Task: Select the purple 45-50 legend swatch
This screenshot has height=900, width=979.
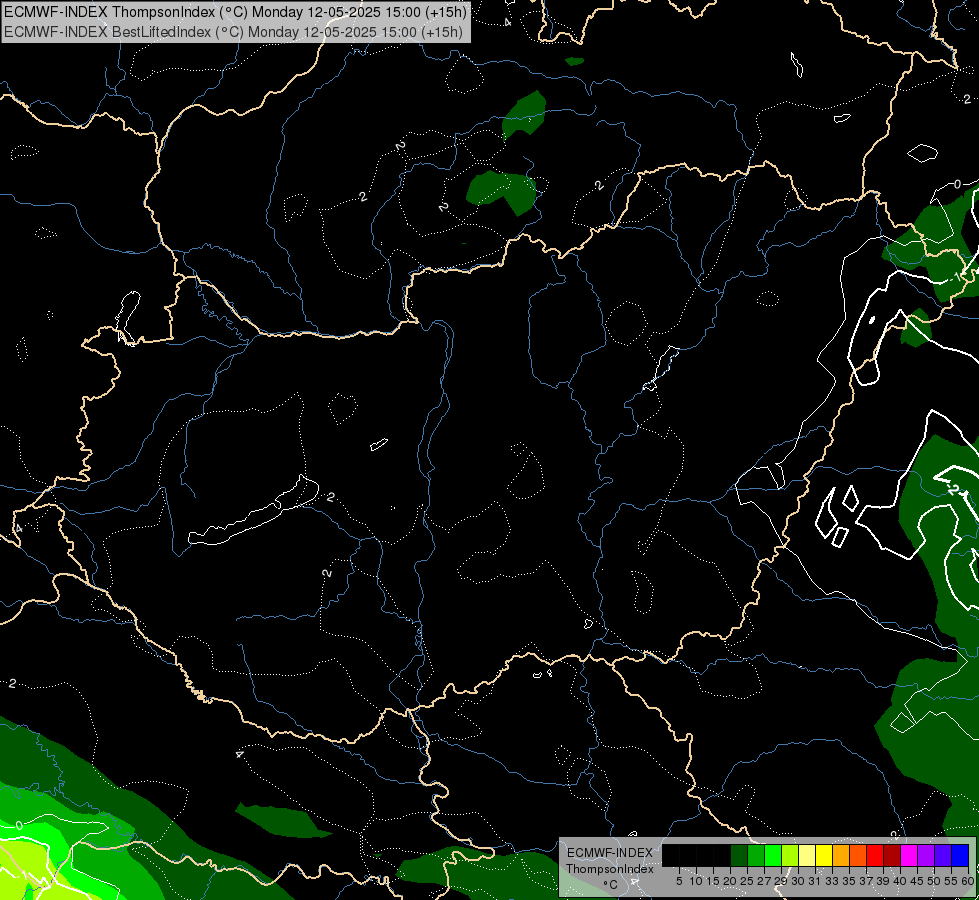Action: [x=926, y=855]
